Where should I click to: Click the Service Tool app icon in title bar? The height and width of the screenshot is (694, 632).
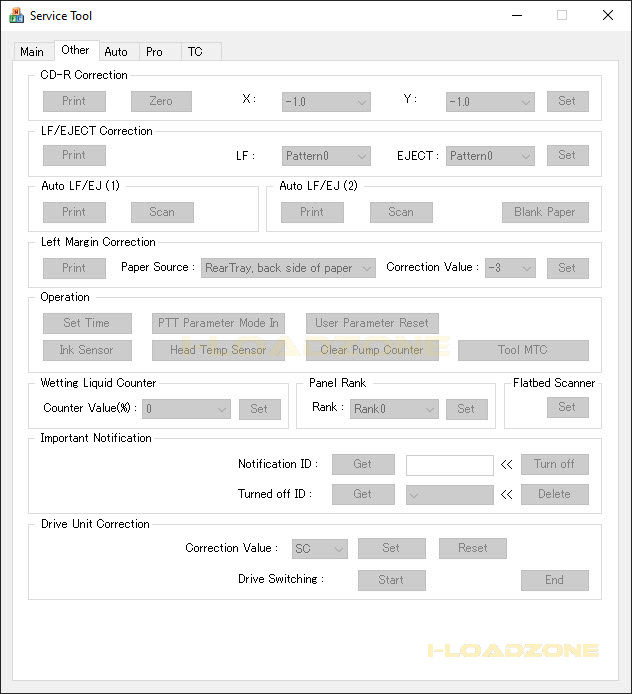16,15
